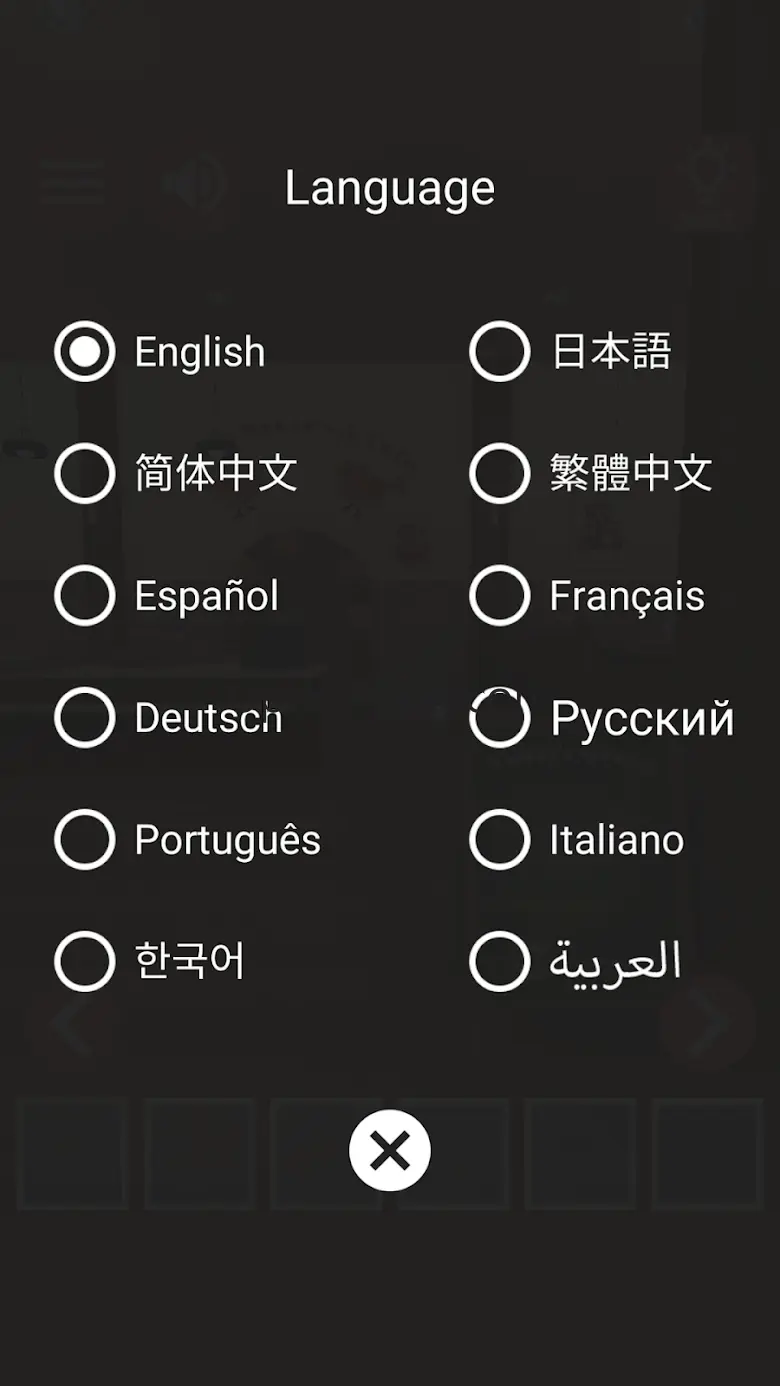
Task: Select Español radio button
Action: (x=85, y=596)
